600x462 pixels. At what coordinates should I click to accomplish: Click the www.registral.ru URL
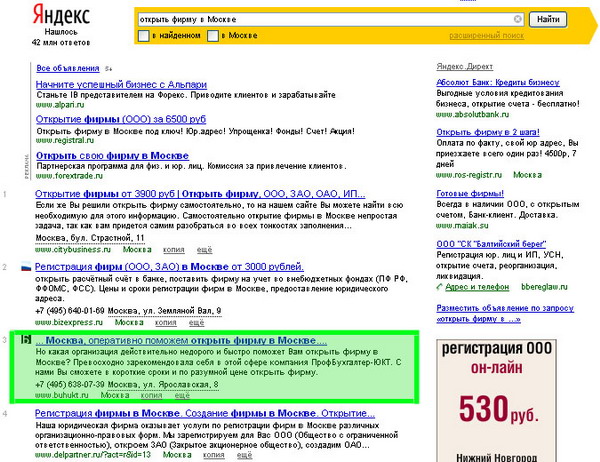point(65,140)
